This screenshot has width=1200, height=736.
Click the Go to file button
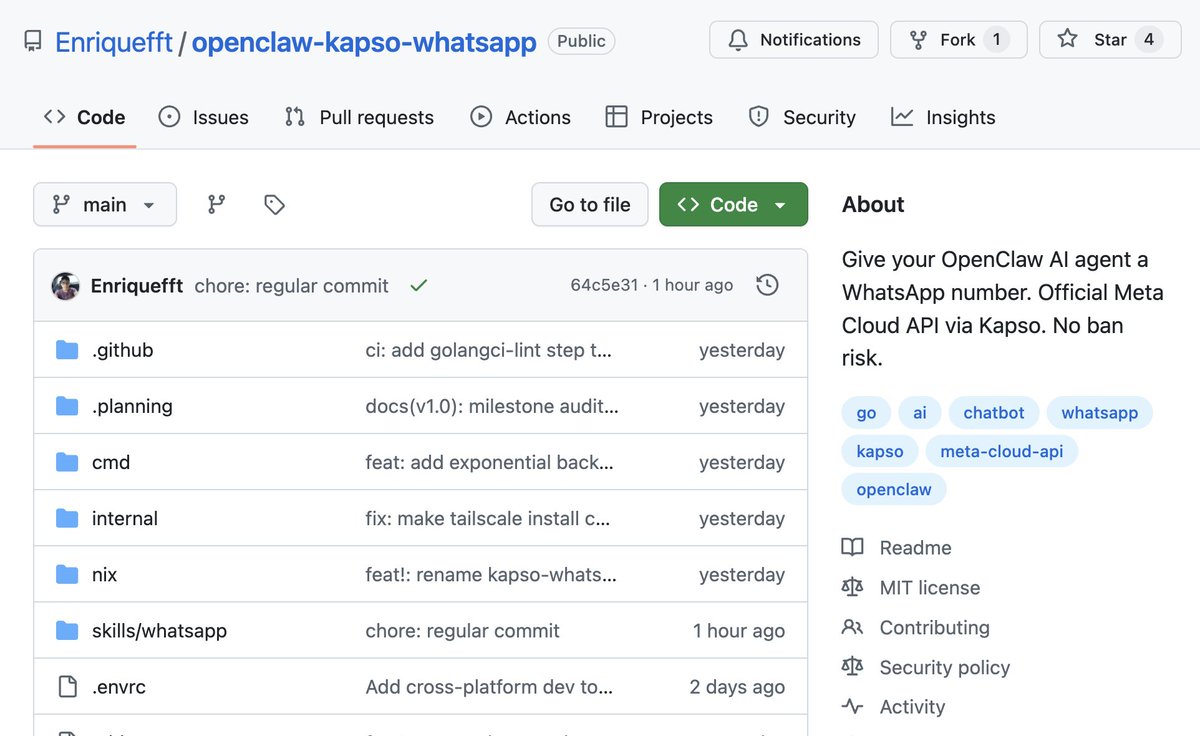589,204
